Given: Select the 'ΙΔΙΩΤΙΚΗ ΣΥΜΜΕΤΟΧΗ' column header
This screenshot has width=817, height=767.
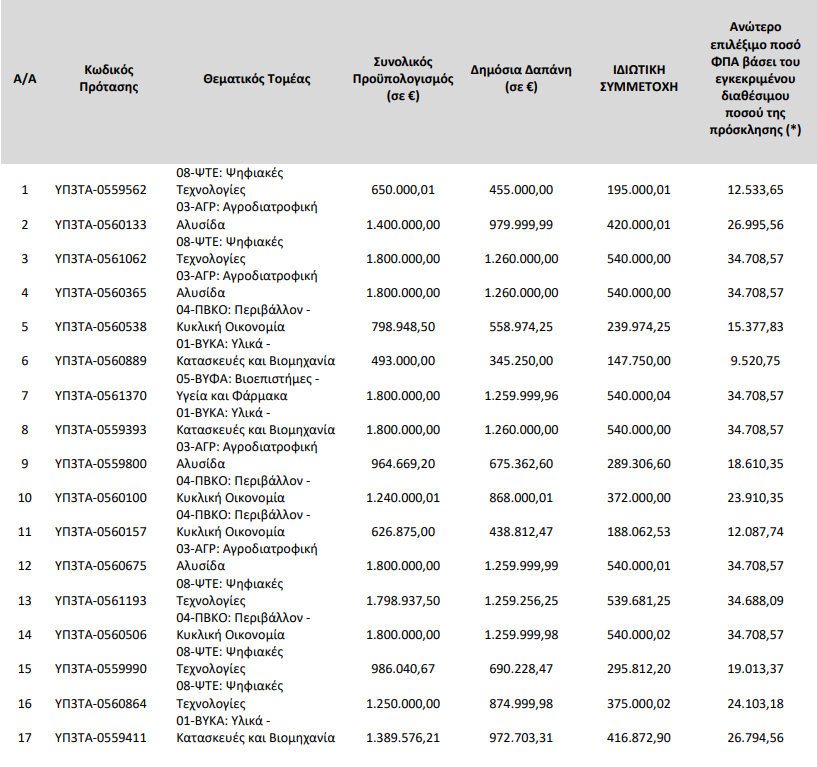Looking at the screenshot, I should click(x=638, y=78).
